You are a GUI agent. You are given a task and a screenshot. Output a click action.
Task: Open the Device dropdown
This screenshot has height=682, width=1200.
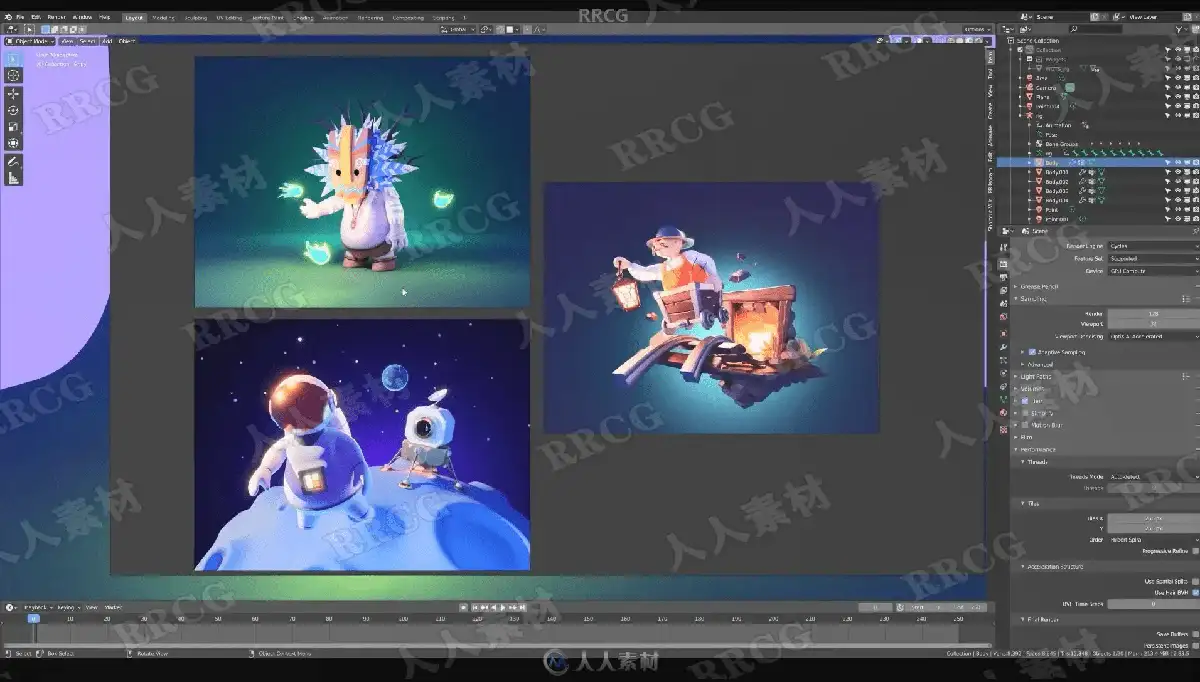click(x=1154, y=271)
